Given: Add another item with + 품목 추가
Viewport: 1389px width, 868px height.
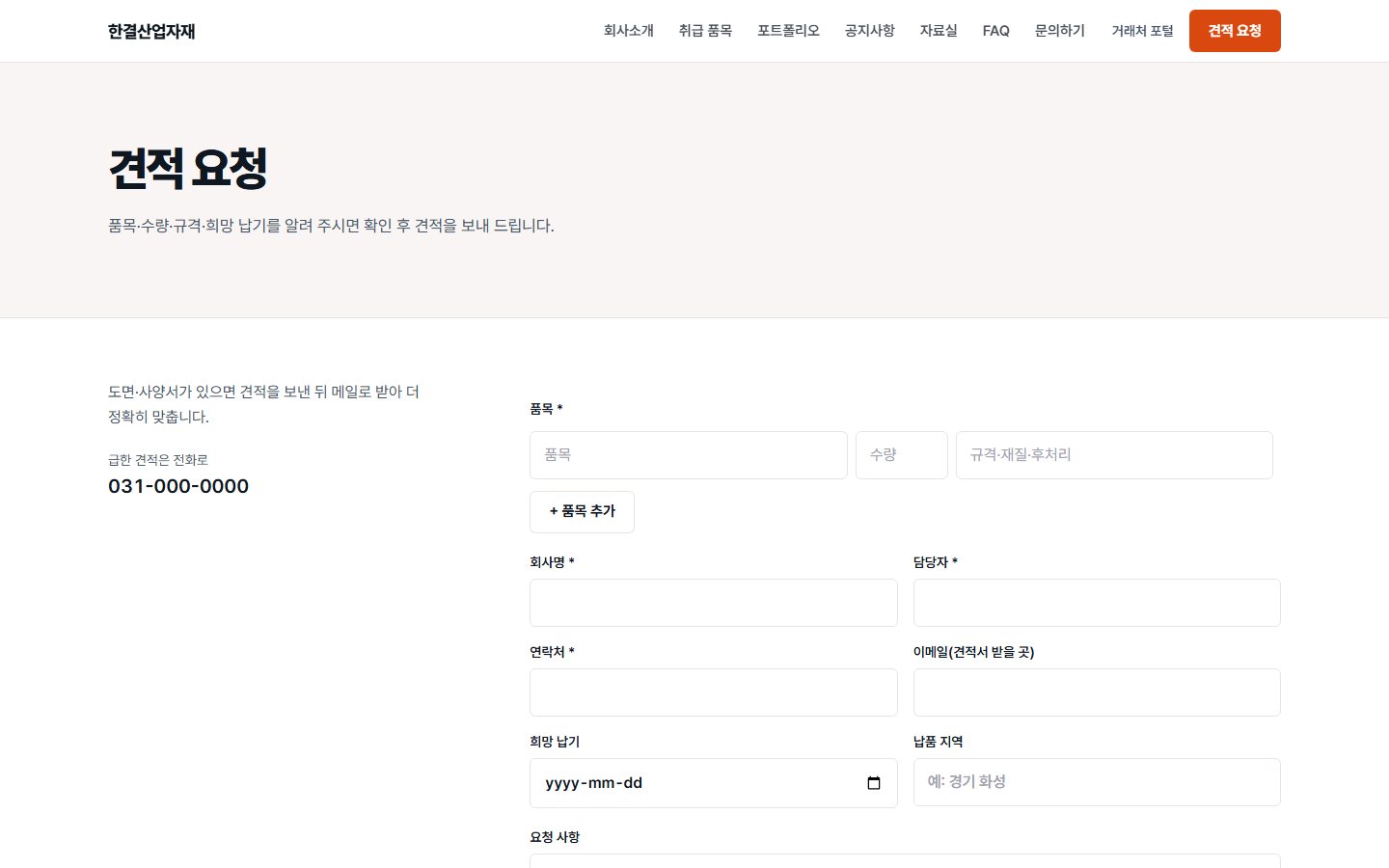Looking at the screenshot, I should (x=582, y=511).
